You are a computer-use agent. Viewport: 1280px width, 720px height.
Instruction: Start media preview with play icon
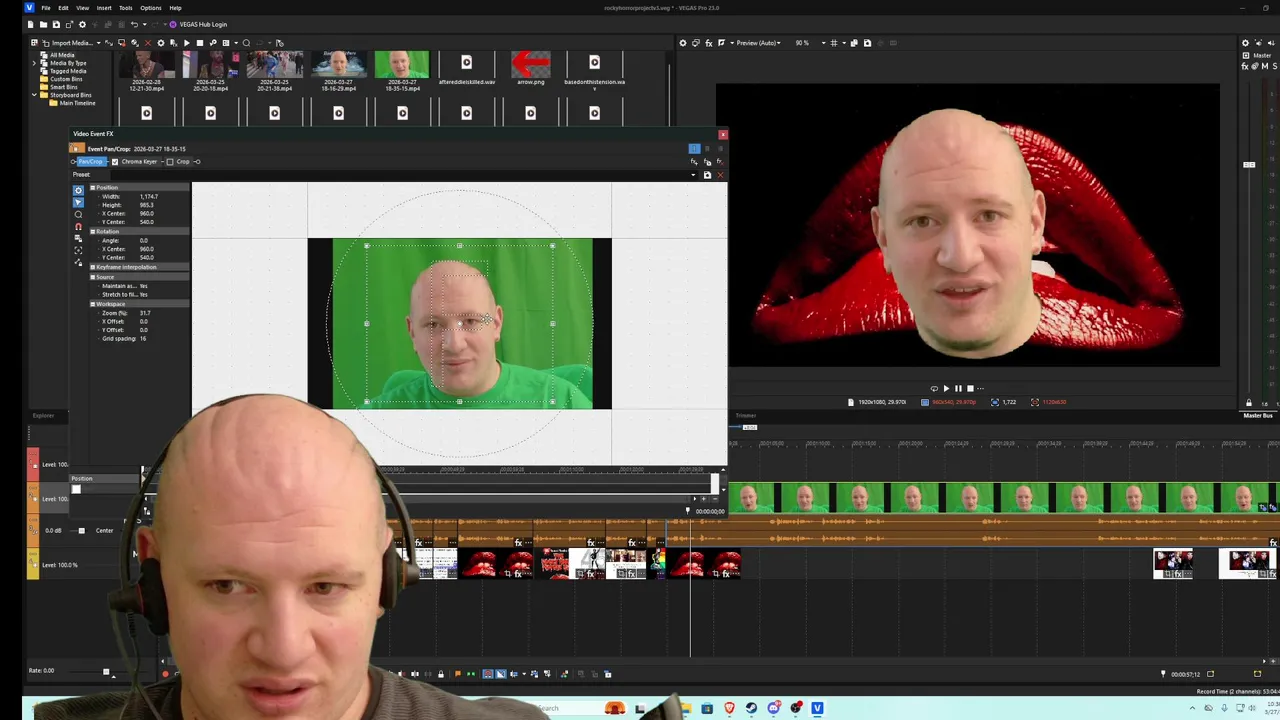(187, 43)
